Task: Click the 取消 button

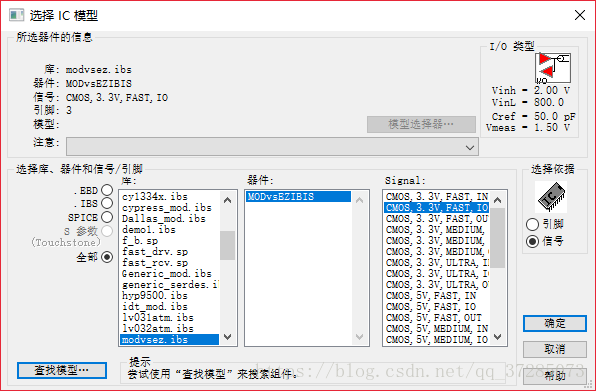Action: point(555,349)
